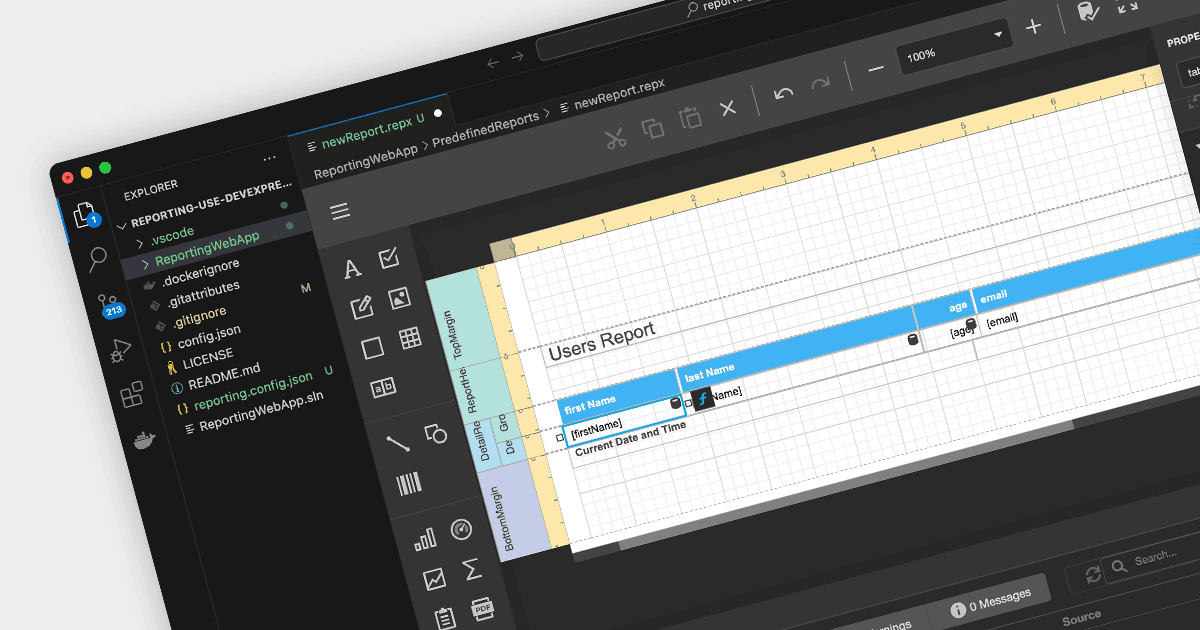Toggle full screen mode icon
1200x630 pixels.
coord(1127,4)
